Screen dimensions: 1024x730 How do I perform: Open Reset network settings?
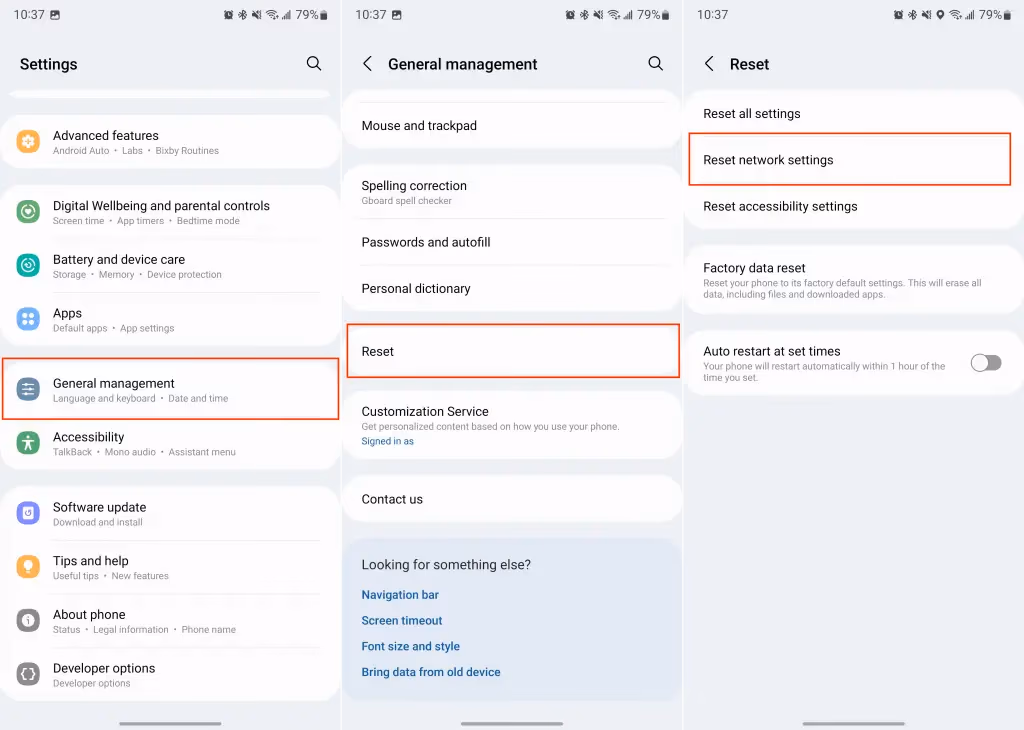[849, 159]
